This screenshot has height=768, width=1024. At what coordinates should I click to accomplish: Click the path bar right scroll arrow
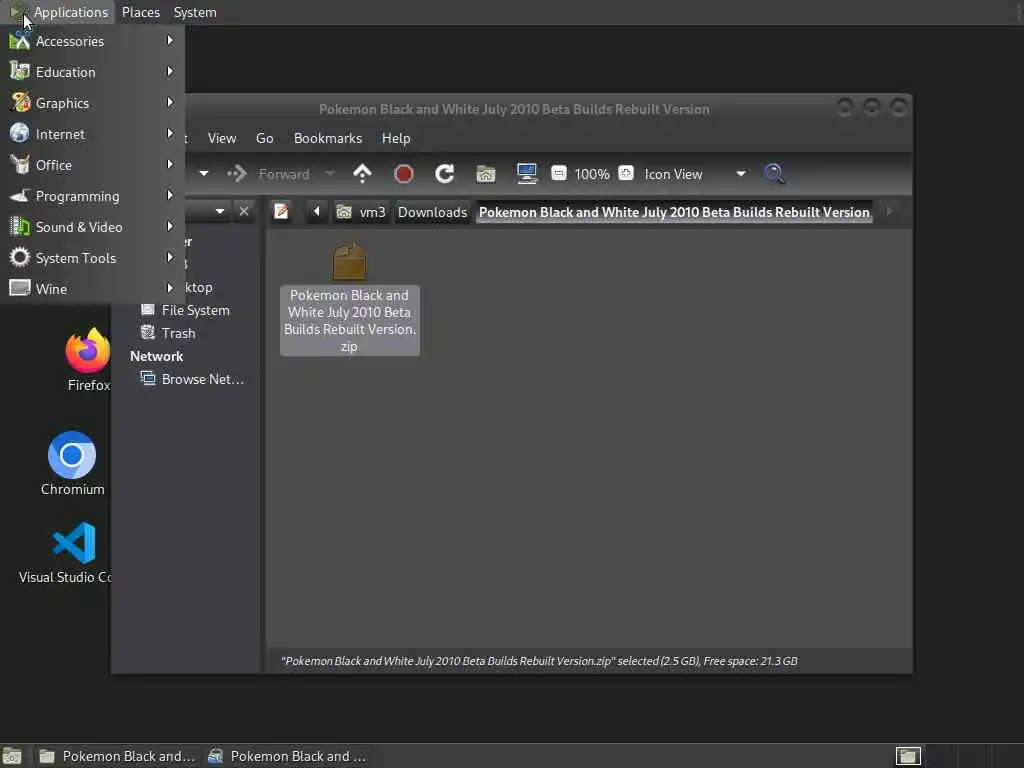pos(889,212)
